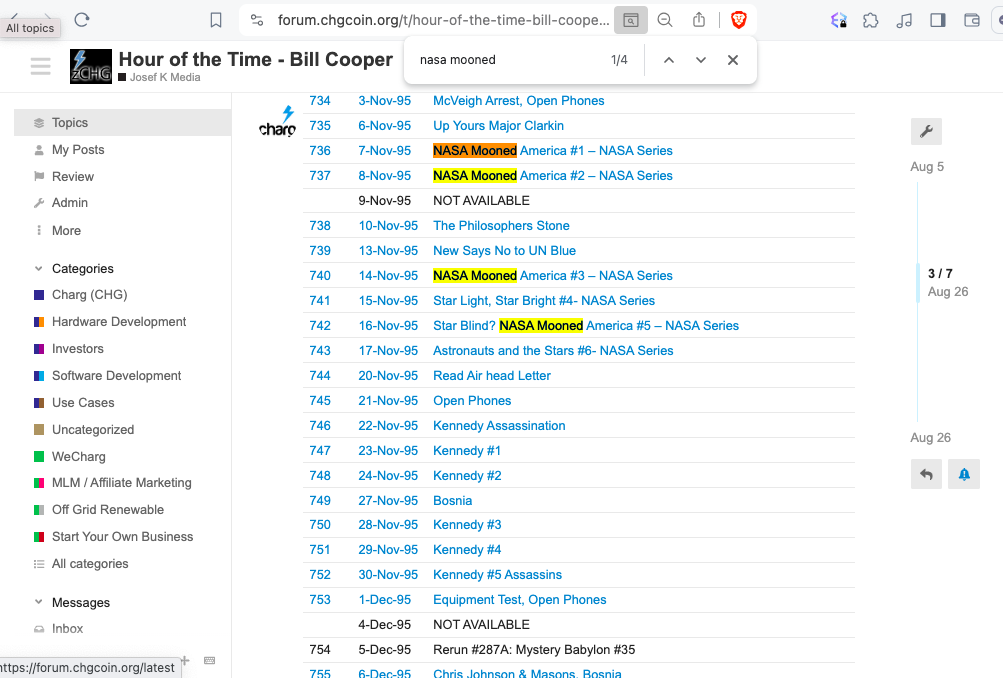
Task: Open NASA Mooned America #1 episode
Action: click(x=553, y=151)
